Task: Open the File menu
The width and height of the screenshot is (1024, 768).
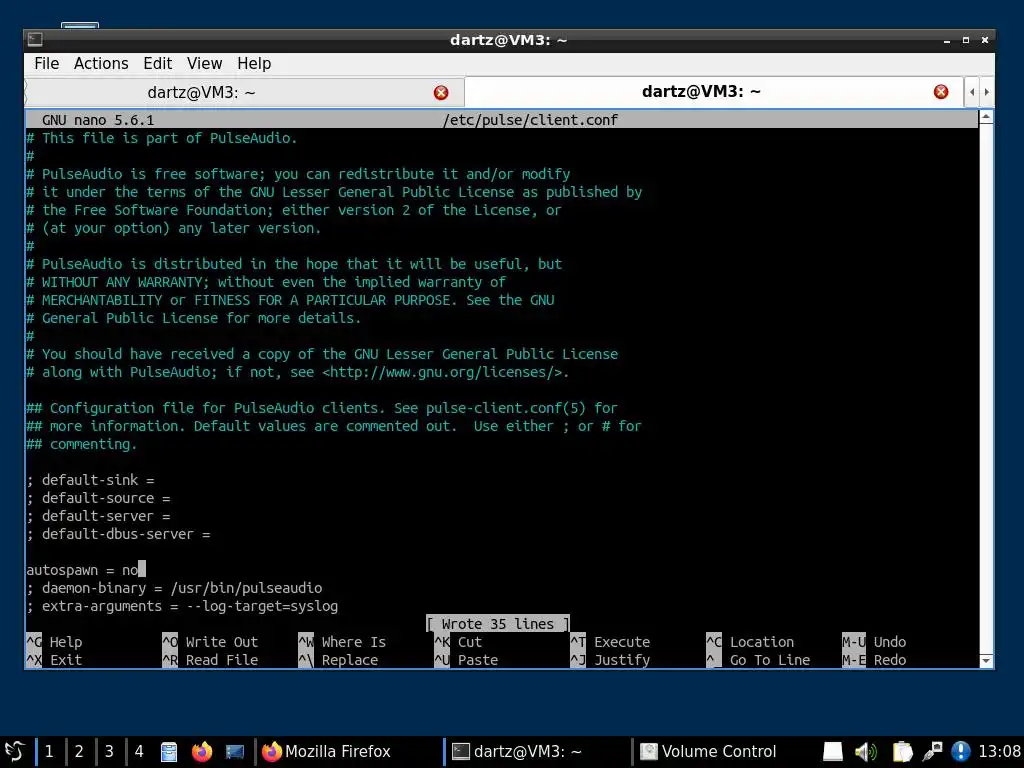Action: [46, 63]
